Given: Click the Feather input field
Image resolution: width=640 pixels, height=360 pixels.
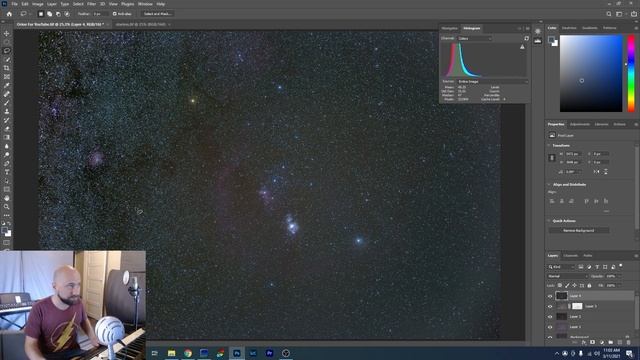Looking at the screenshot, I should tap(100, 14).
